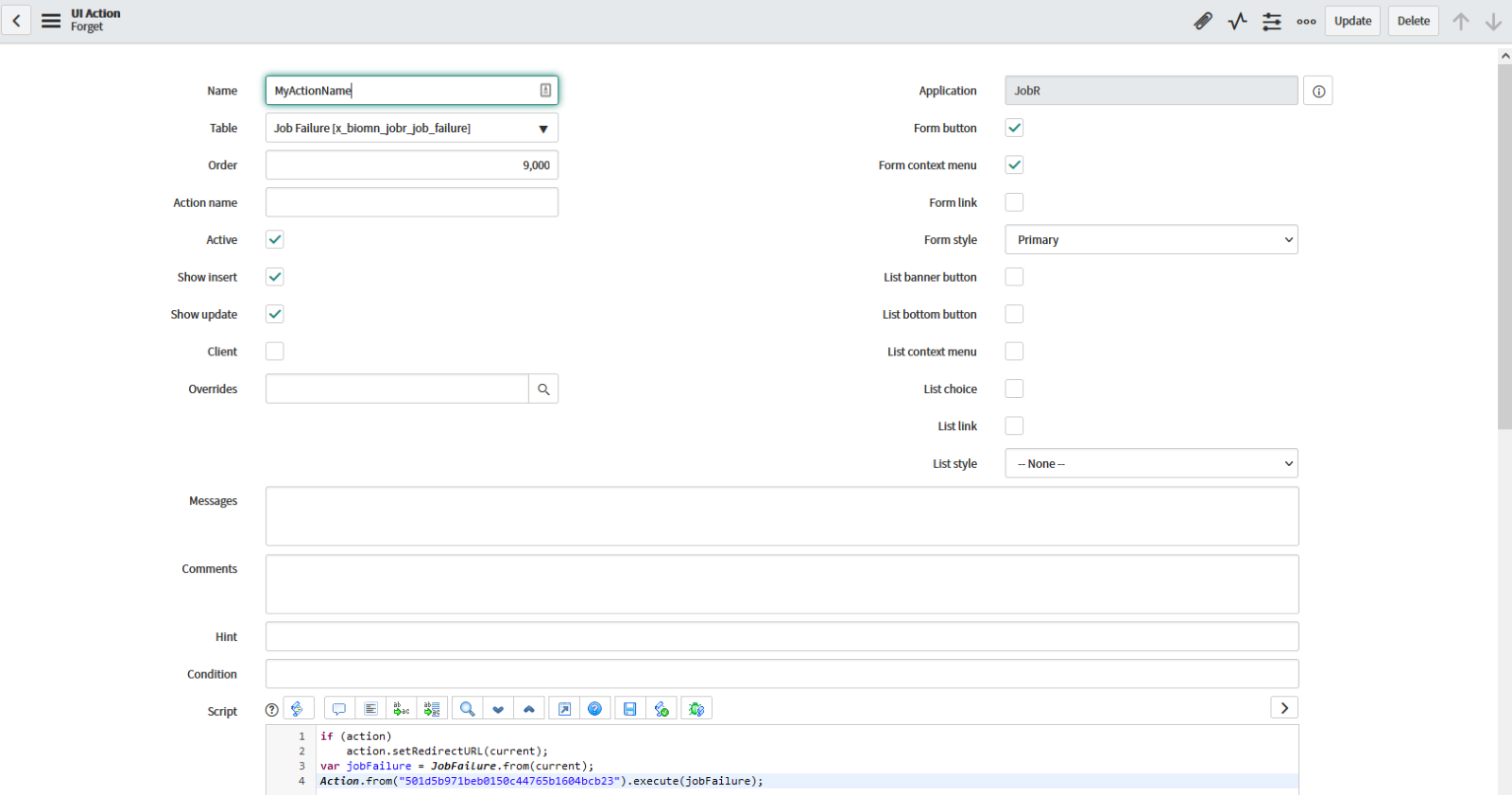The image size is (1512, 795).
Task: Click the toggle comment speech bubble icon
Action: click(339, 709)
